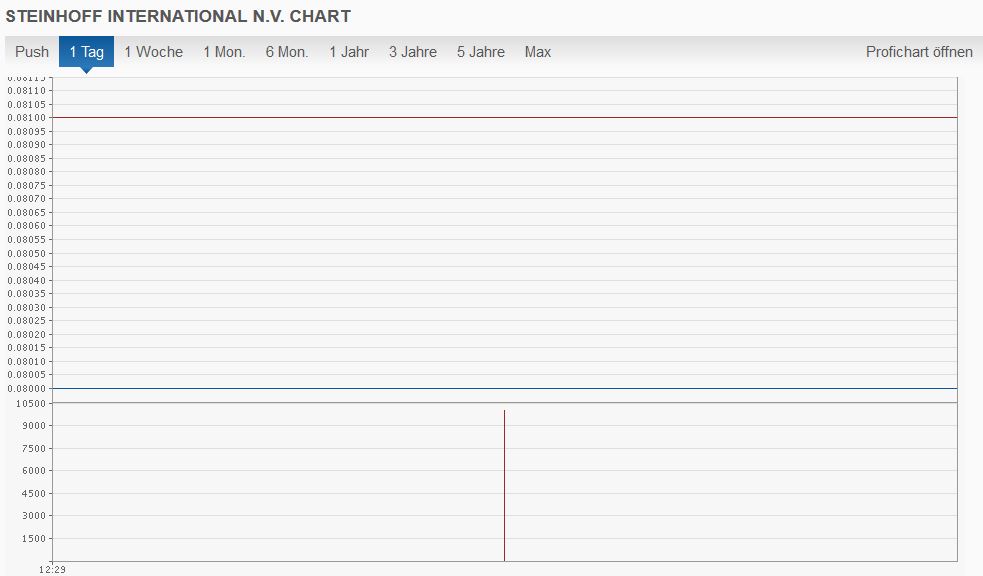This screenshot has width=983, height=576.
Task: Select the "1 Jahr" chart tab
Action: (x=348, y=51)
